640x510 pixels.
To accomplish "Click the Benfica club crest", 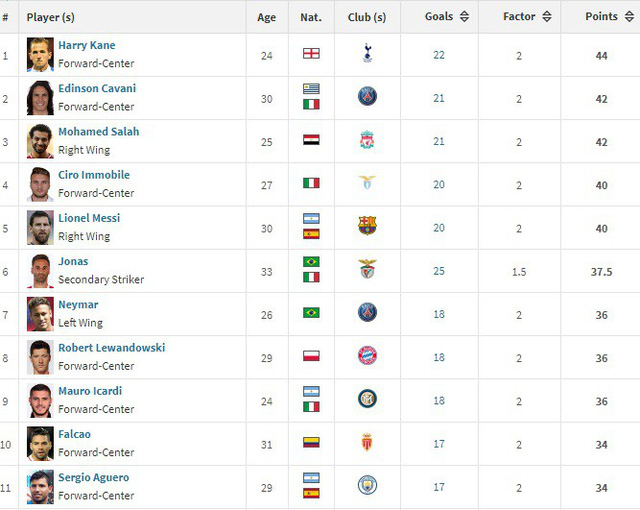I will tap(367, 269).
